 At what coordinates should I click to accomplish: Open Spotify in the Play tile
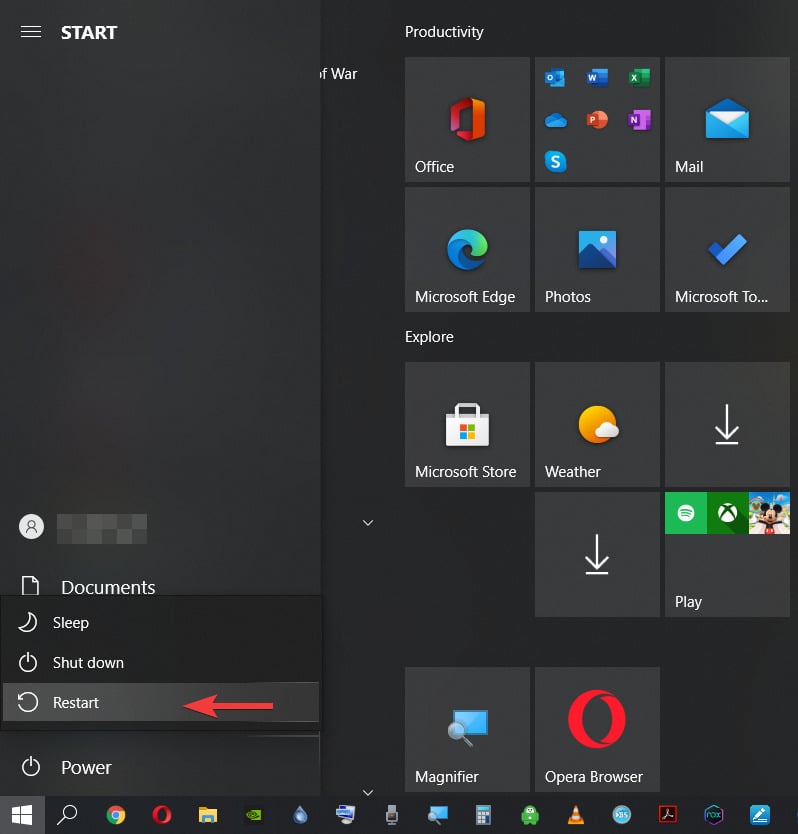click(x=686, y=513)
